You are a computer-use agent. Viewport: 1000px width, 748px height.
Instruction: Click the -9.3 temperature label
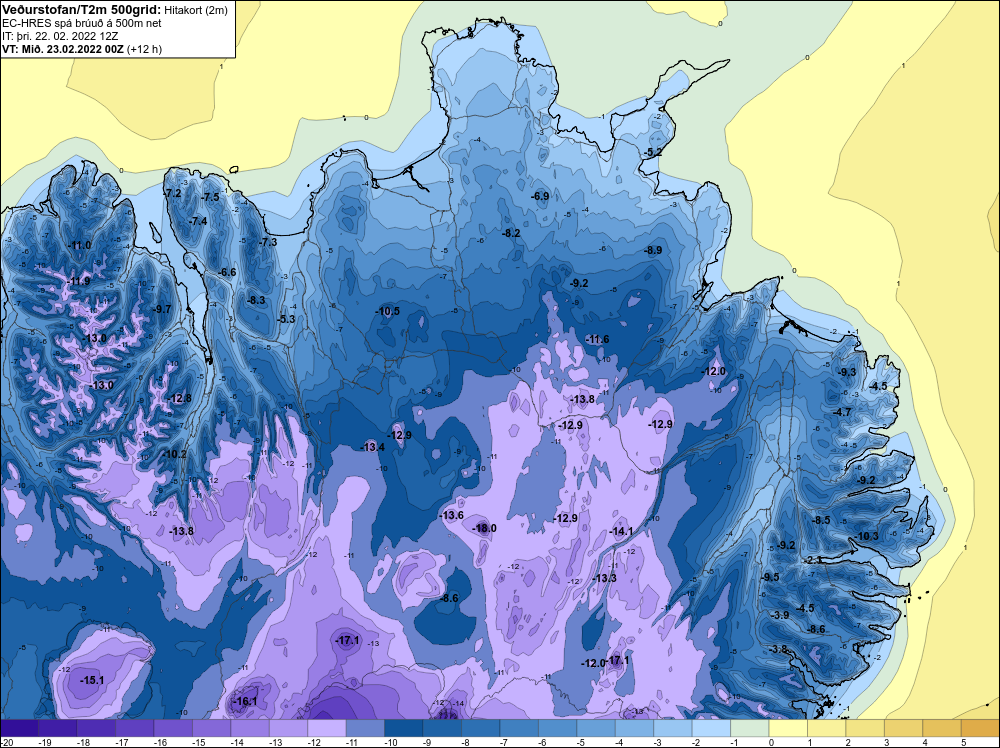[847, 372]
